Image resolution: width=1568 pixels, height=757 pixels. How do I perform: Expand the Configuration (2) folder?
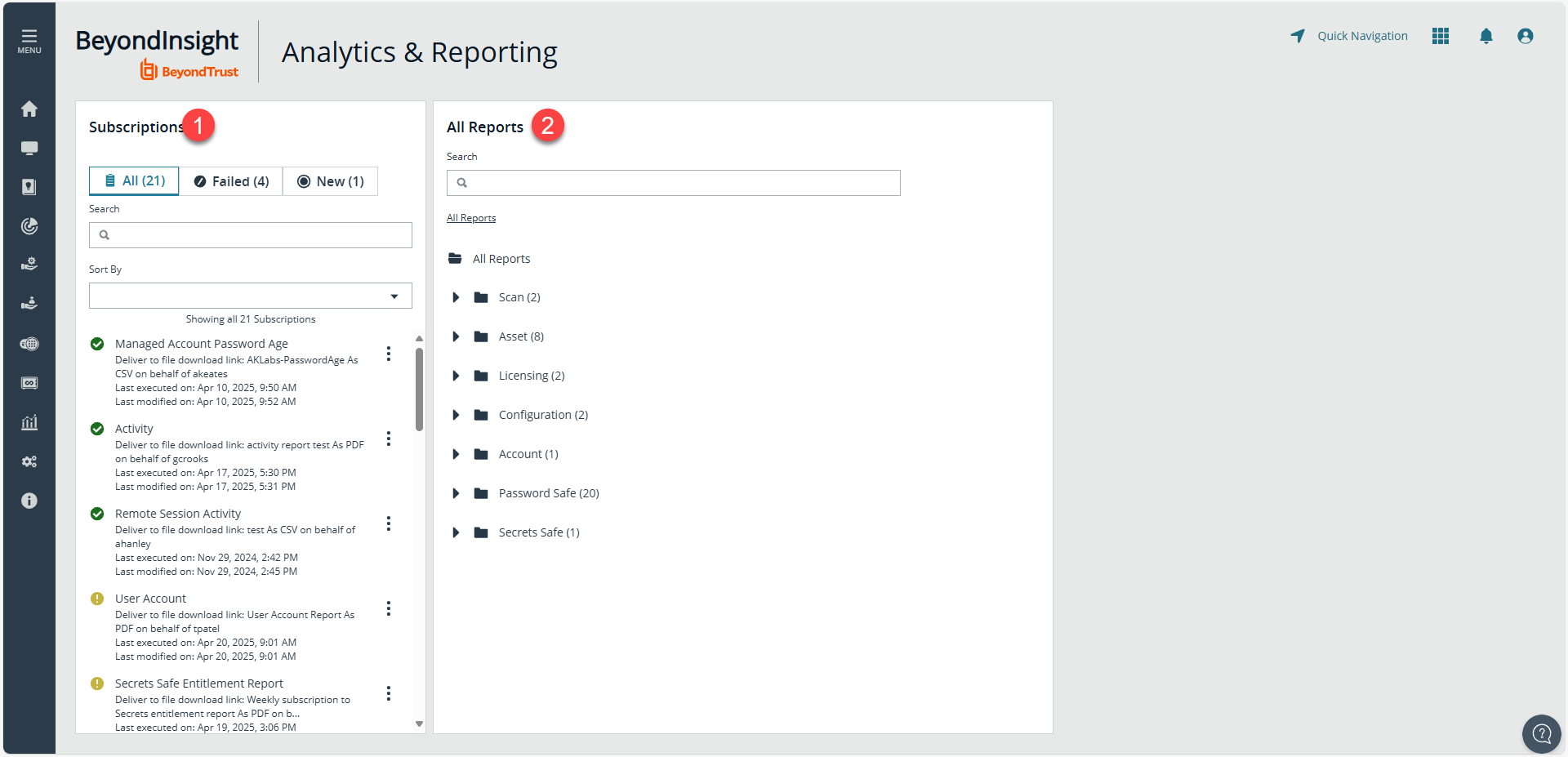(456, 415)
